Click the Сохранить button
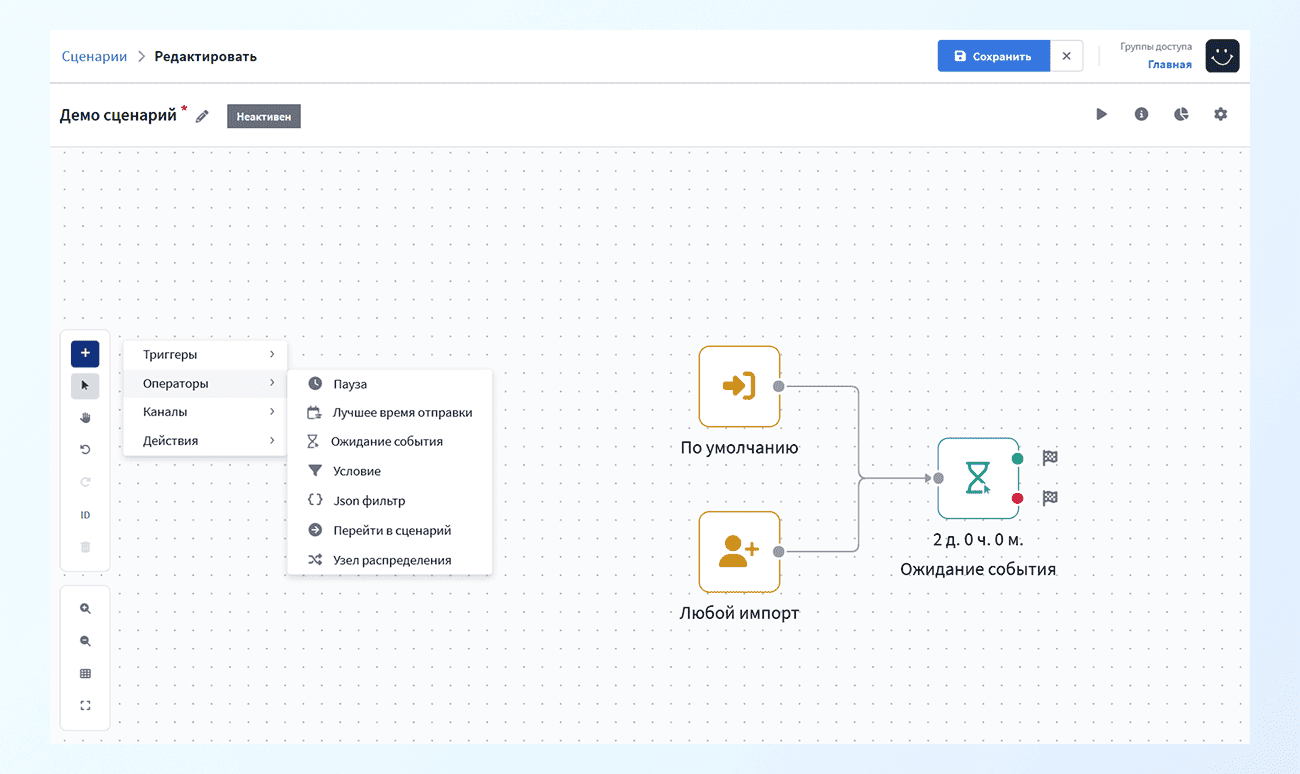Viewport: 1300px width, 774px height. pyautogui.click(x=993, y=56)
